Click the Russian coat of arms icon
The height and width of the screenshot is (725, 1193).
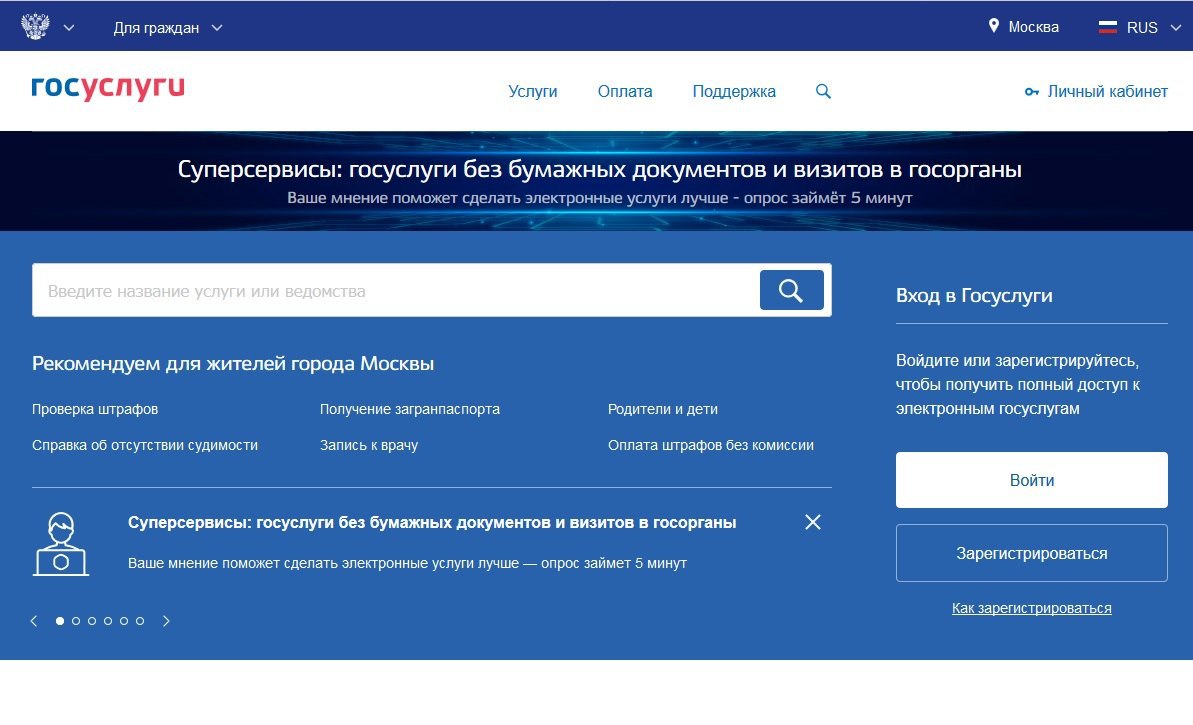tap(35, 27)
